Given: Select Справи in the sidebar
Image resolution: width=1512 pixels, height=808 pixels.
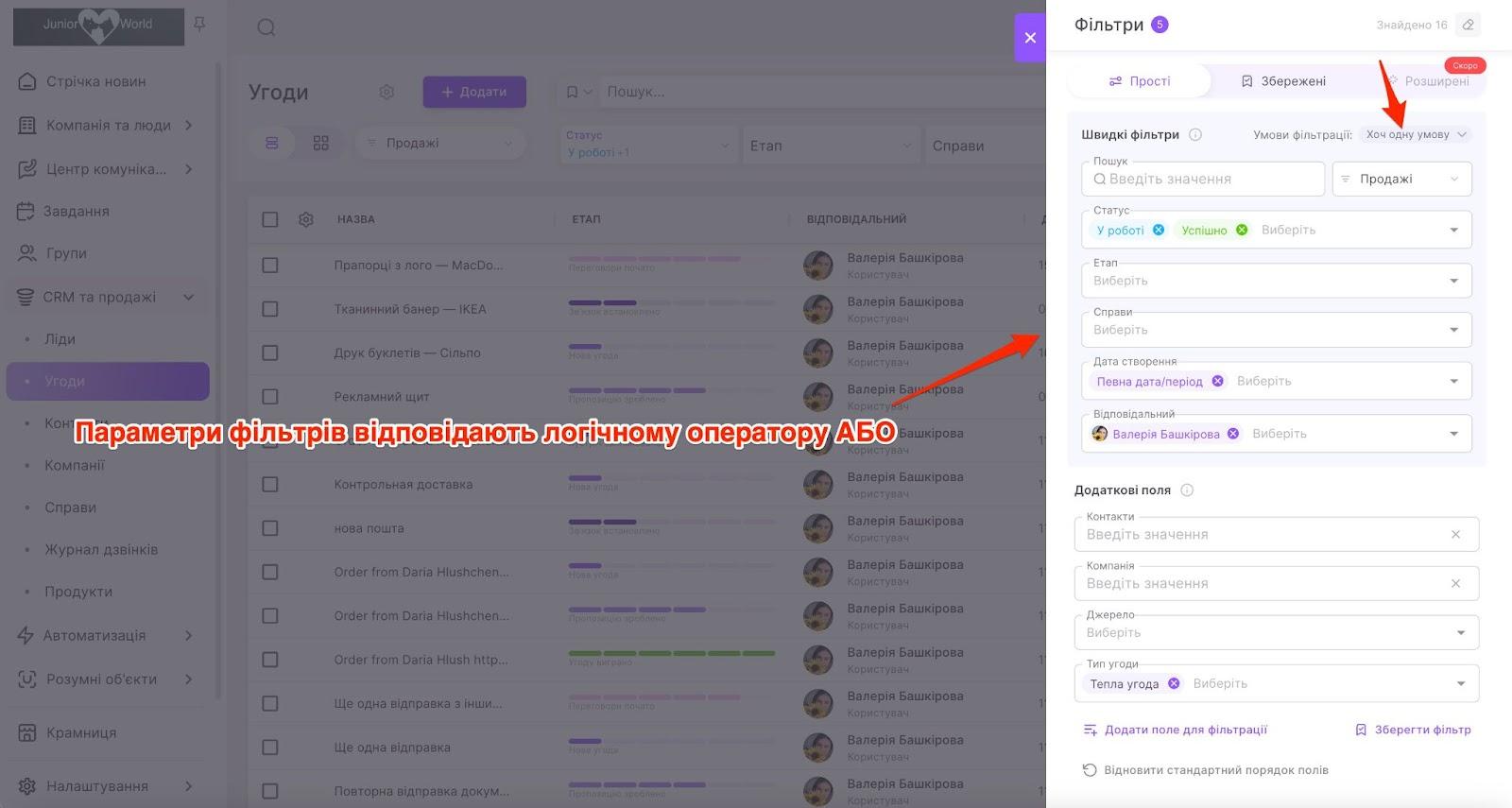Looking at the screenshot, I should coord(70,507).
